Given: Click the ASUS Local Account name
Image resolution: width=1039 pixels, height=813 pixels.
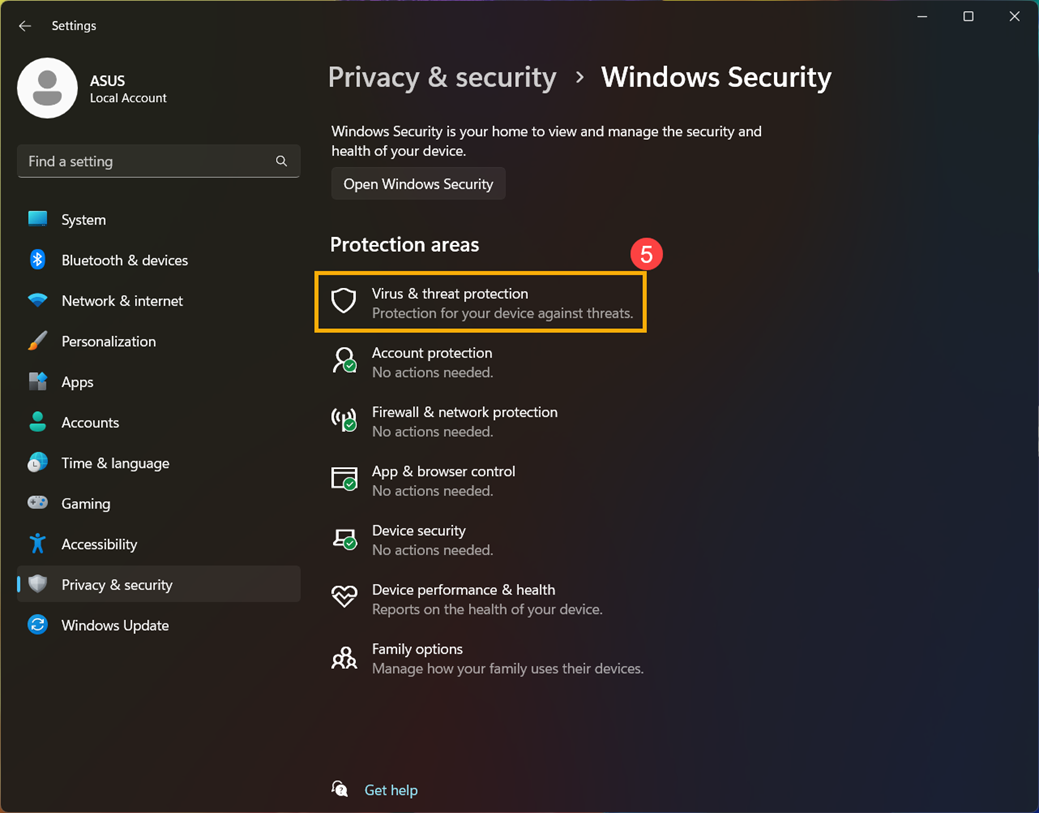Looking at the screenshot, I should click(x=128, y=89).
